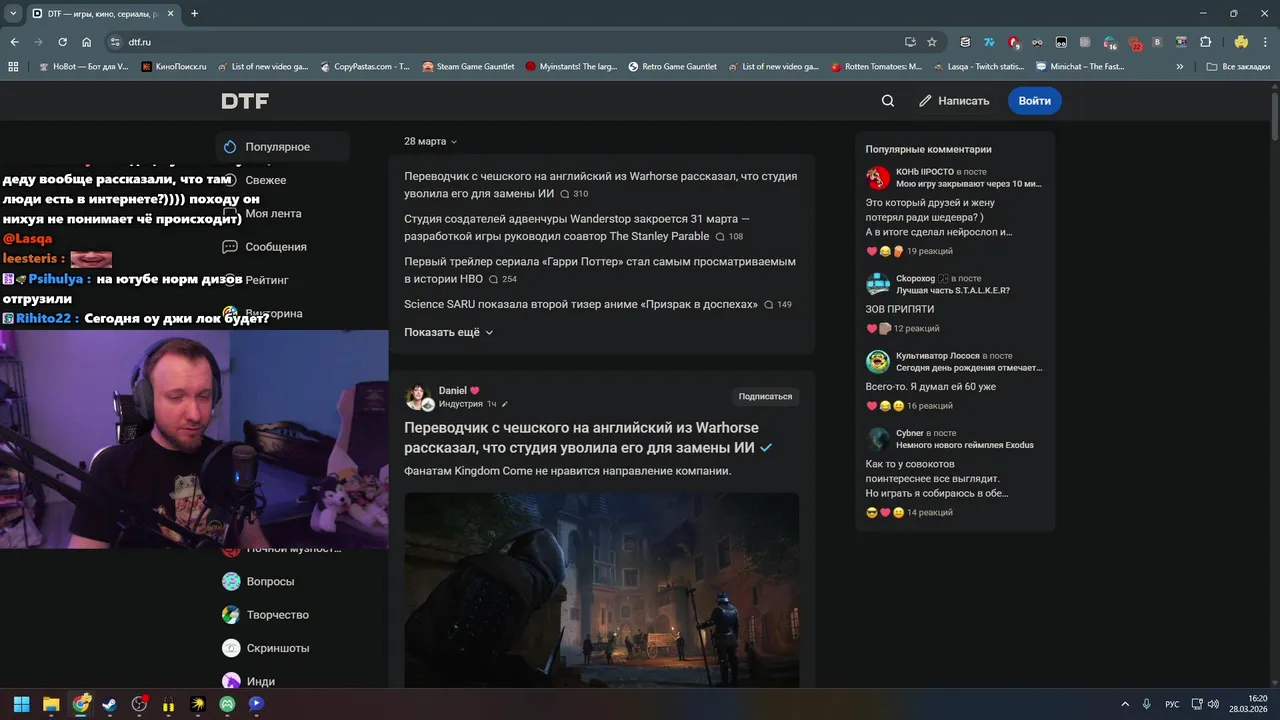Open comments count 310 on Warhorse news

pos(574,194)
